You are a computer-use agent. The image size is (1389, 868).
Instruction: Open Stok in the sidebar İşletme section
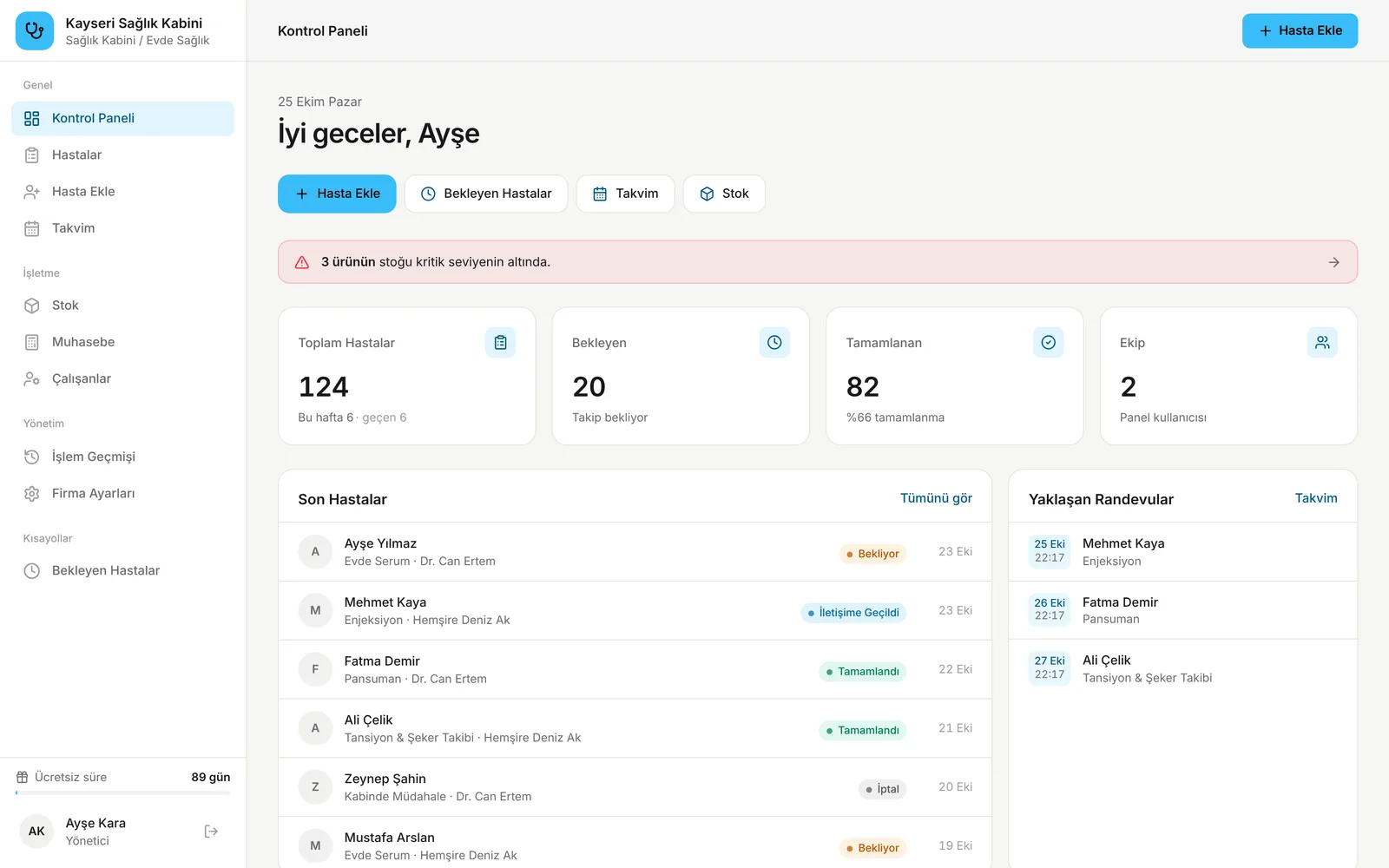pos(122,306)
